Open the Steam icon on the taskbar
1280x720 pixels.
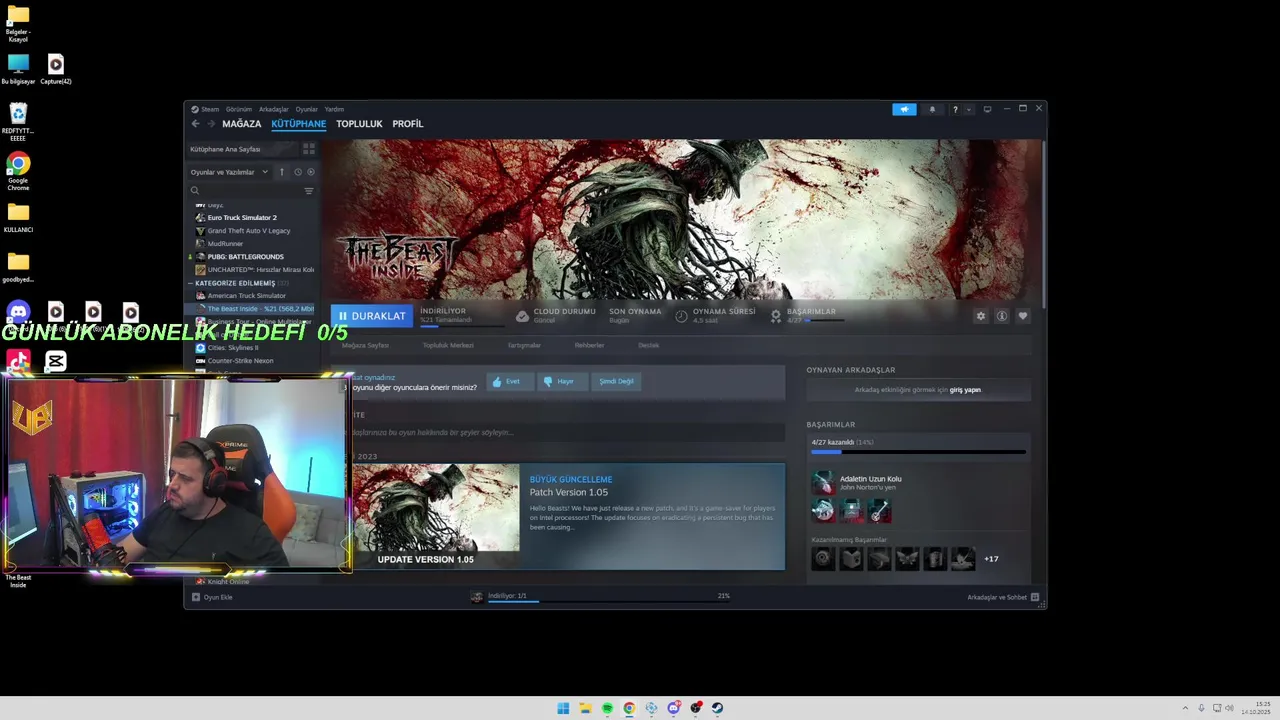pos(717,708)
